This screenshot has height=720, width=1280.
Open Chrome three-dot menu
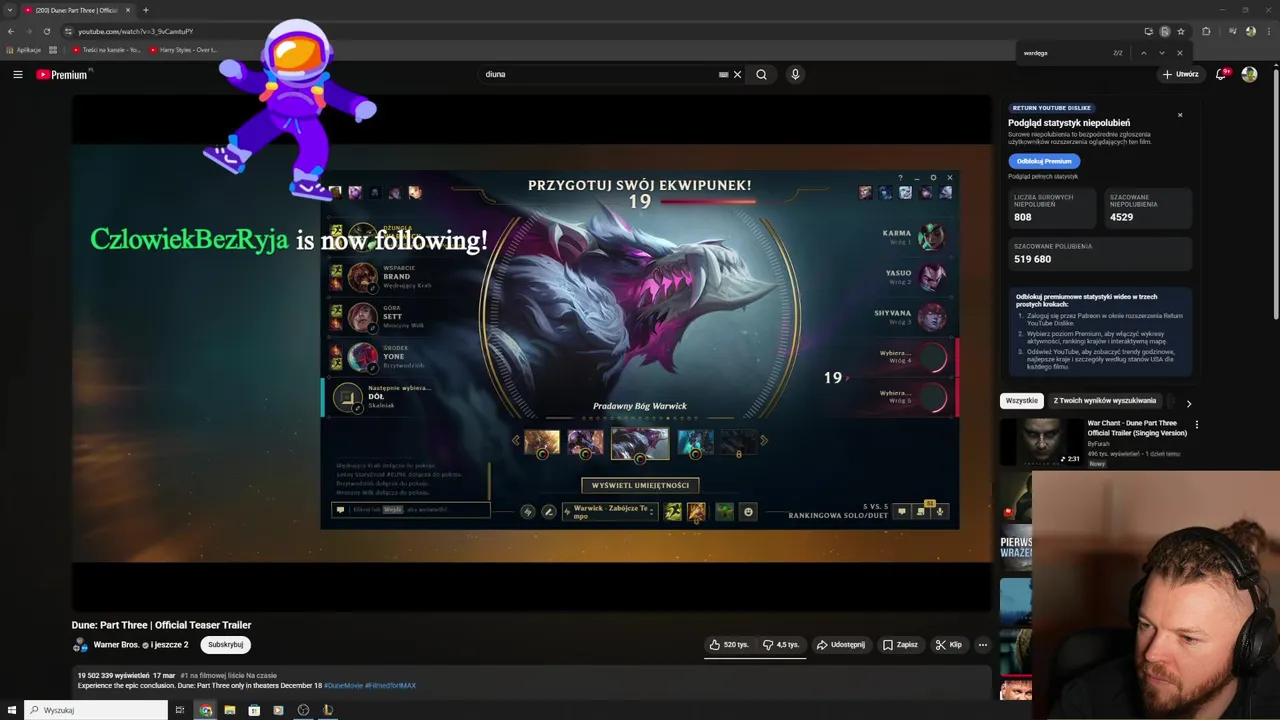(x=1267, y=31)
